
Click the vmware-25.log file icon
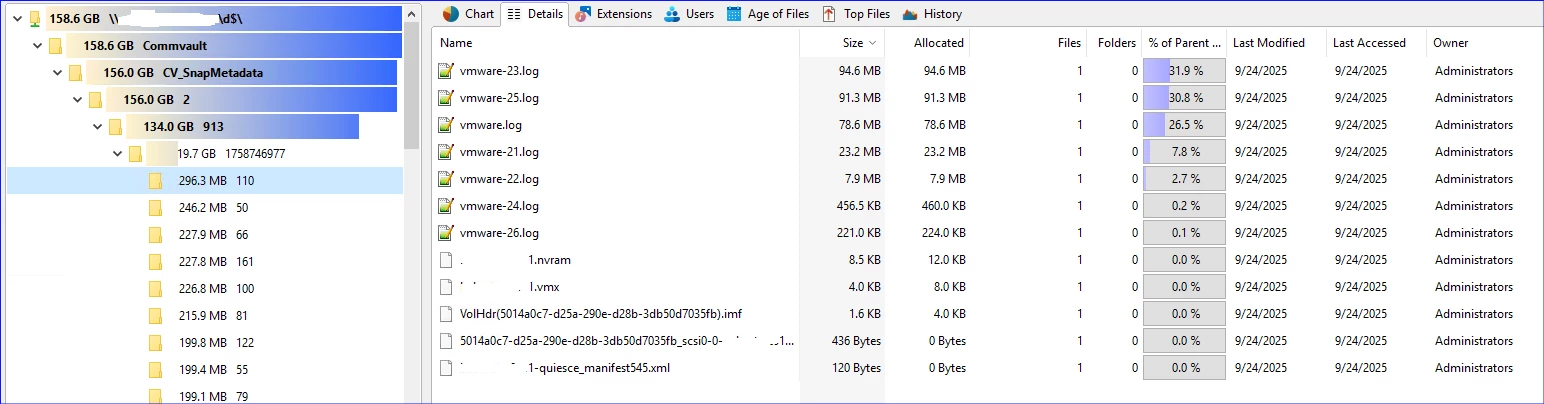[446, 98]
